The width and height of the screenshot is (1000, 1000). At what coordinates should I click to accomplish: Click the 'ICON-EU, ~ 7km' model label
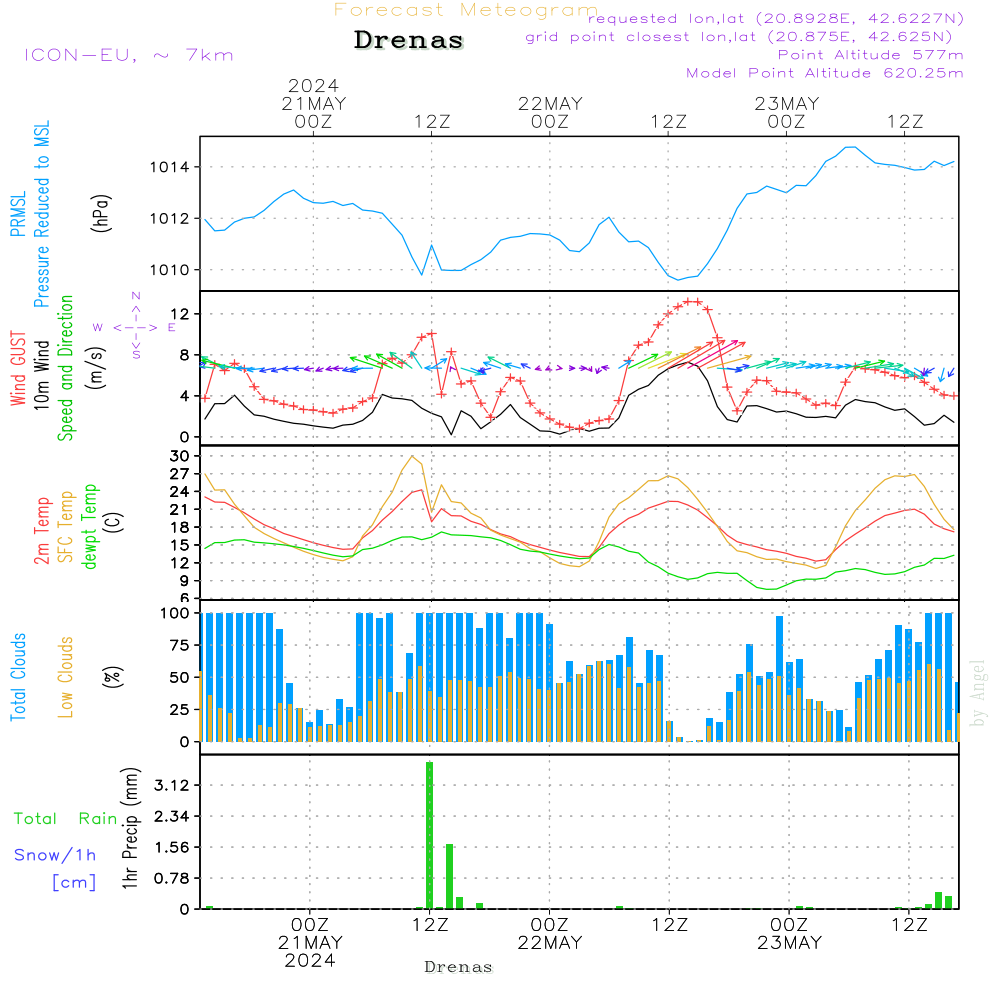coord(129,55)
